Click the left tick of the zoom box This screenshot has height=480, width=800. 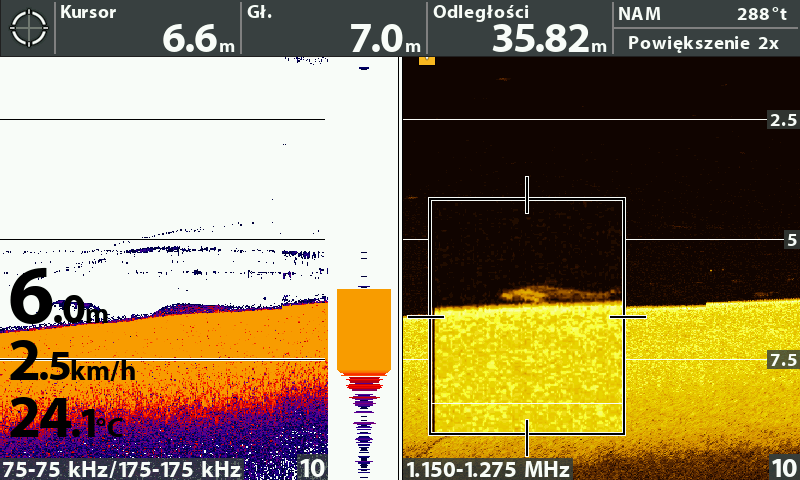(426, 317)
